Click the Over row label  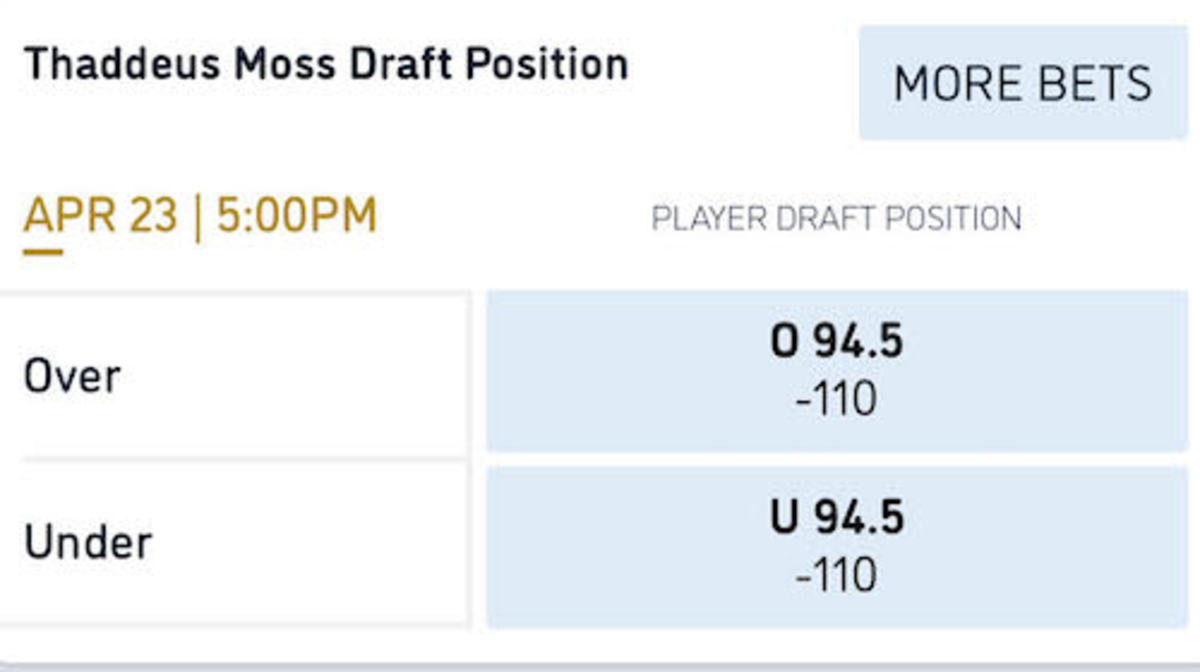(x=72, y=377)
